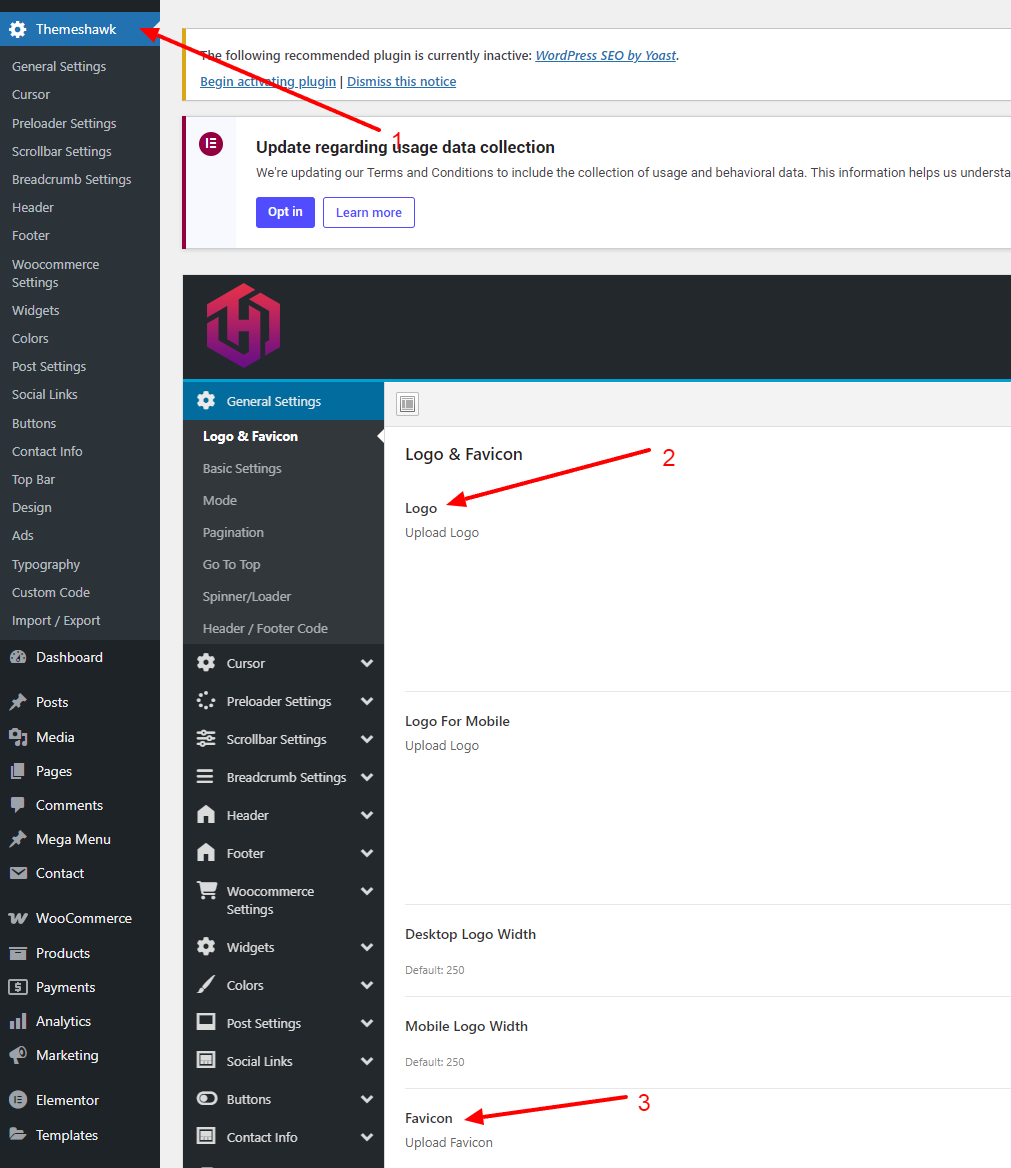Viewport: 1011px width, 1168px height.
Task: Click the Themeshawk hexagon logo
Action: tap(243, 325)
